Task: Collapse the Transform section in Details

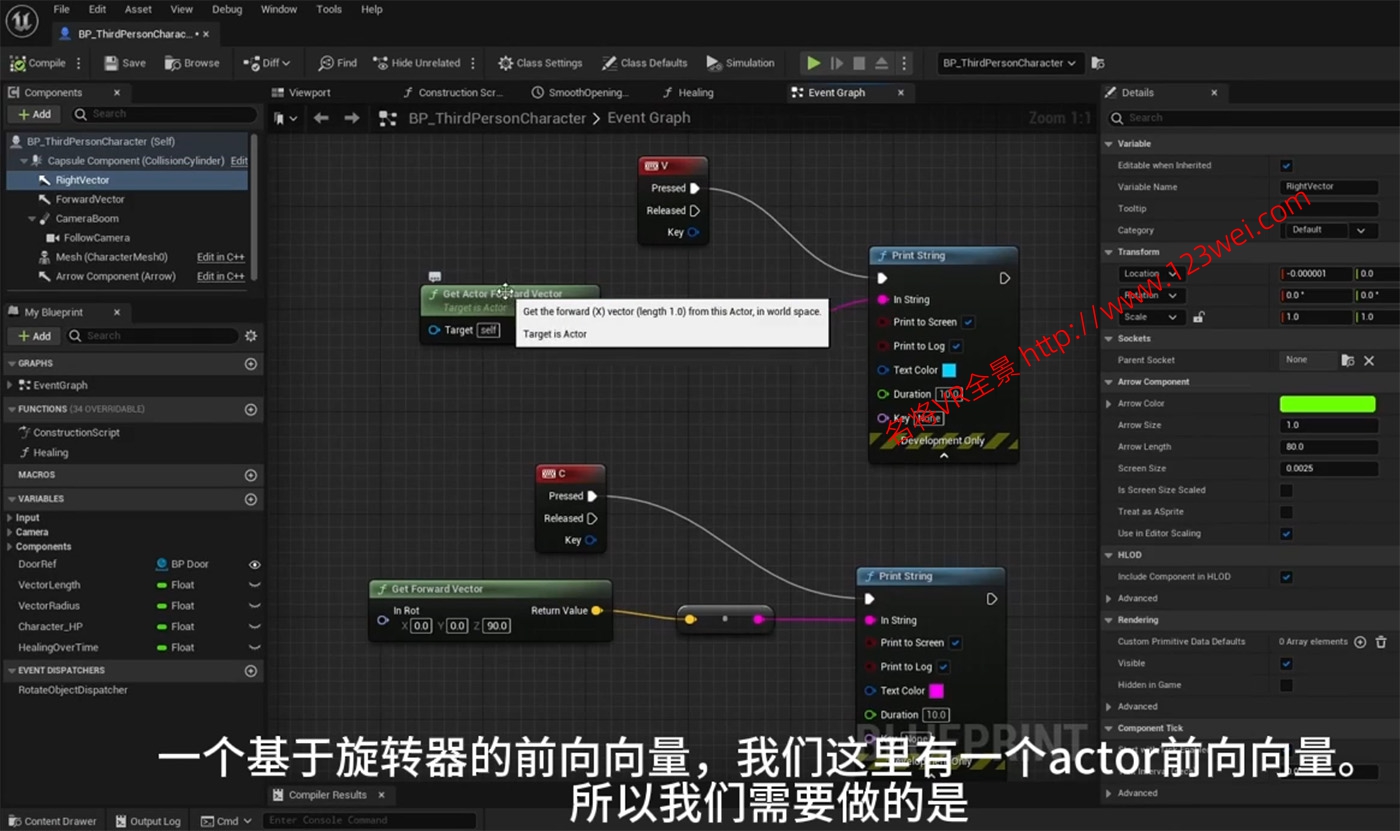Action: (x=1107, y=251)
